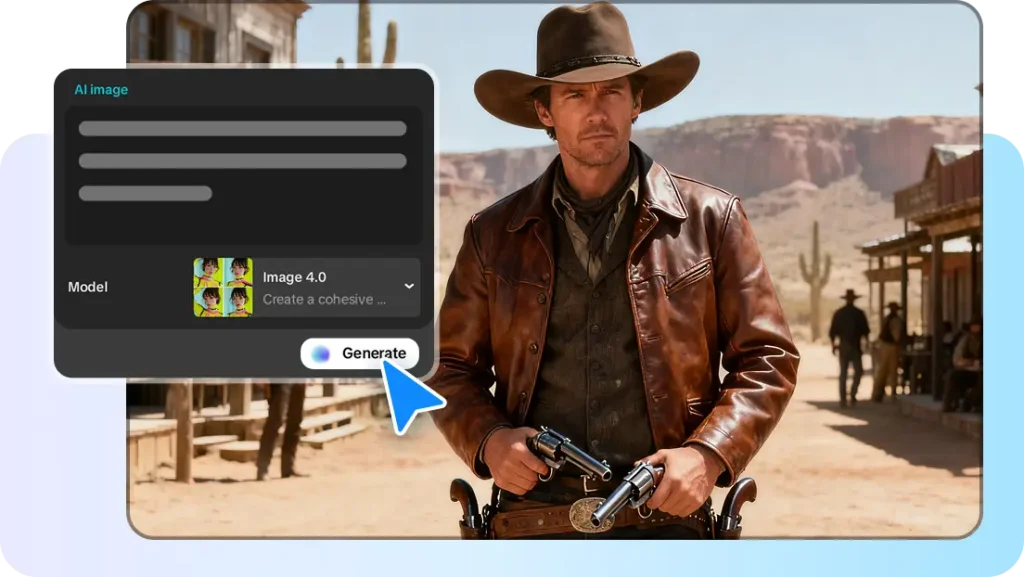Expand the model chevron arrow
1024x577 pixels.
pos(408,286)
